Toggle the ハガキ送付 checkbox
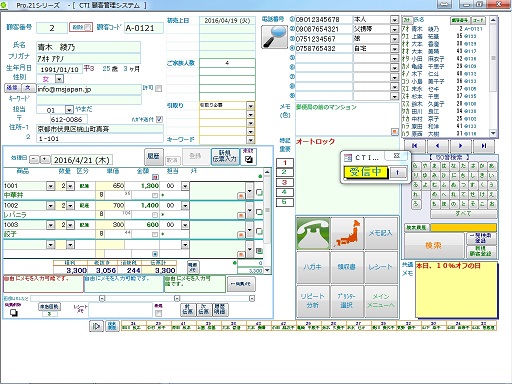Screen dimensions: 512x384 (159, 119)
